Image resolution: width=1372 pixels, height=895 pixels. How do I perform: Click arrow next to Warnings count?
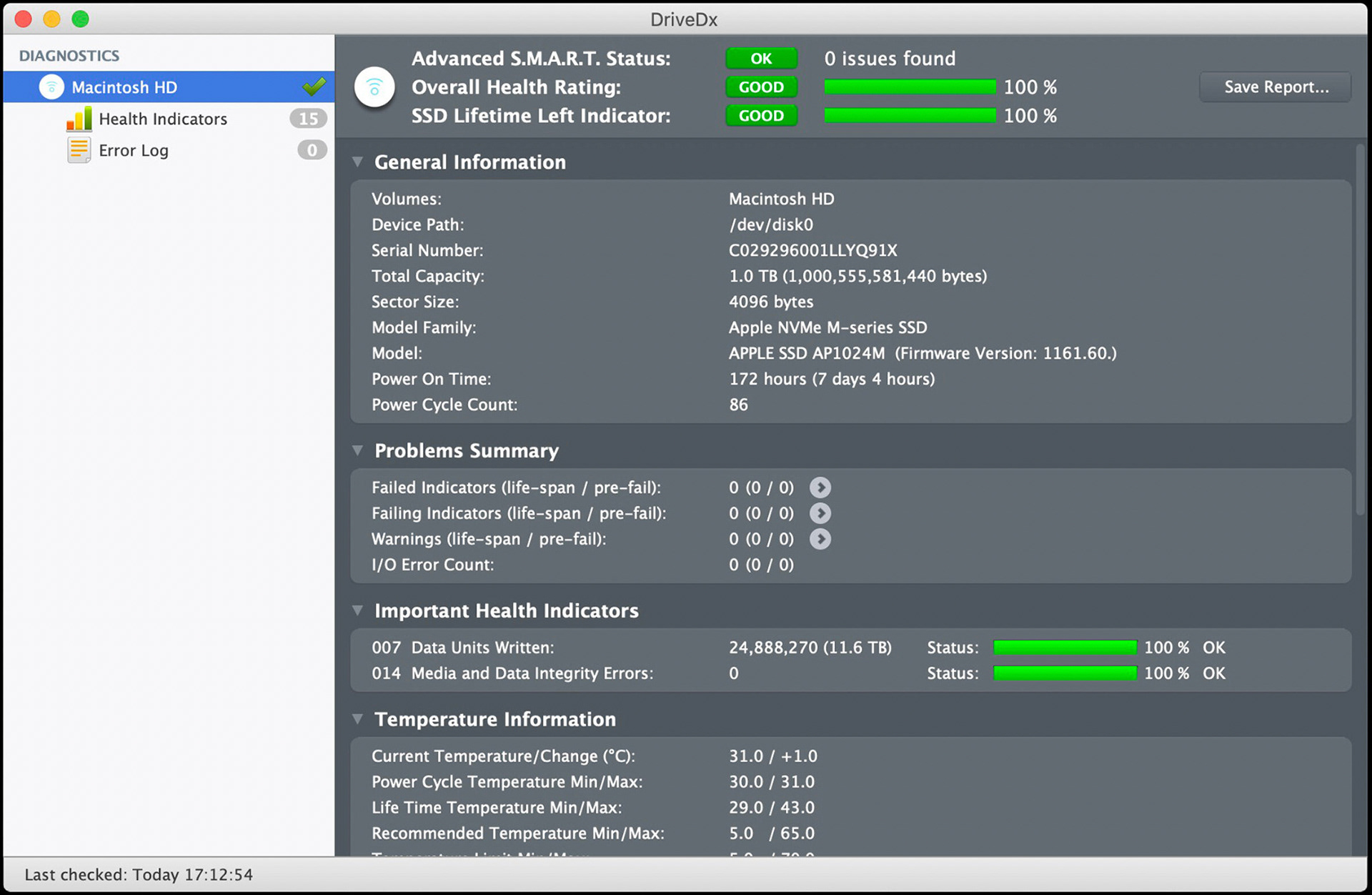pos(820,539)
